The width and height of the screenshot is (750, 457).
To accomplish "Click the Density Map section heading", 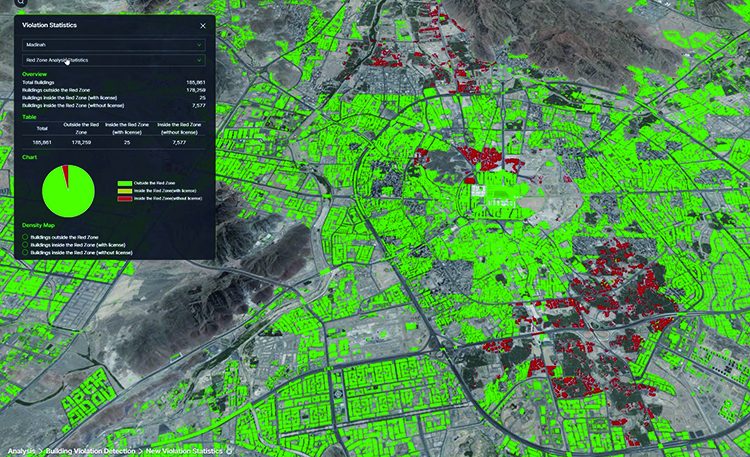I will [x=38, y=225].
